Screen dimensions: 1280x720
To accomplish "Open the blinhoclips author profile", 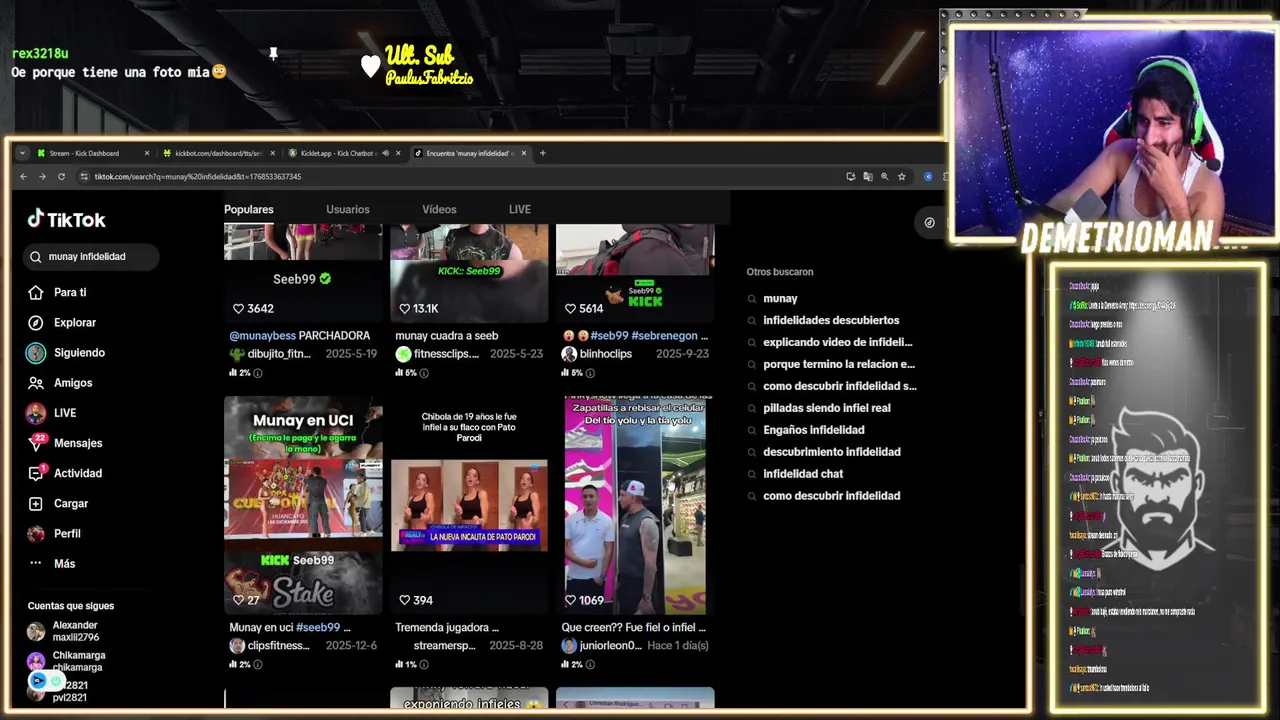I will pos(606,354).
